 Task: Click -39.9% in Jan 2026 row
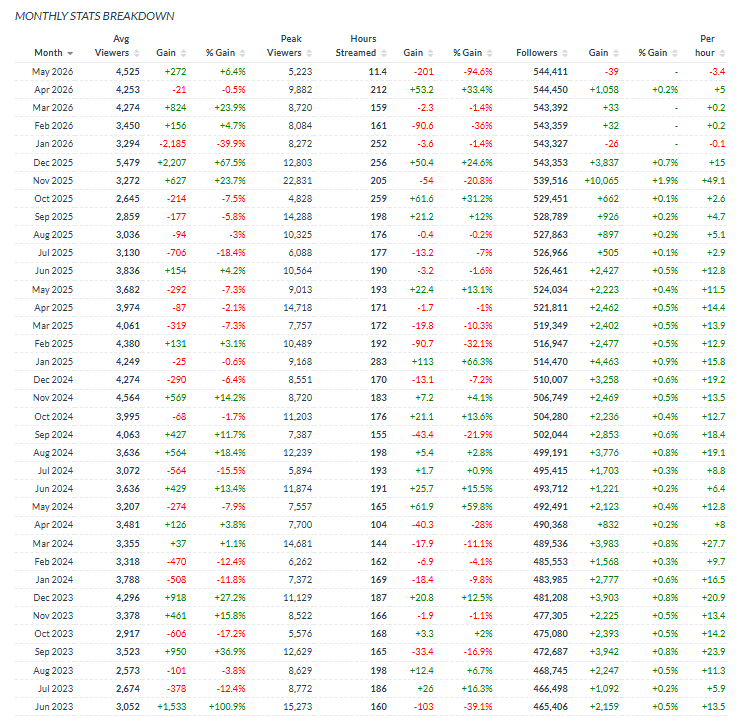(x=231, y=144)
